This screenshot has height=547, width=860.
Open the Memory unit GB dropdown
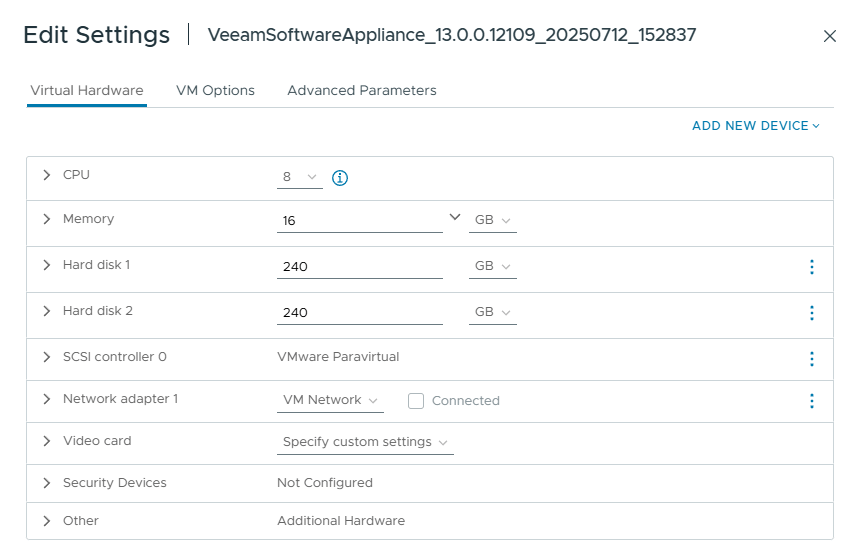click(x=492, y=220)
